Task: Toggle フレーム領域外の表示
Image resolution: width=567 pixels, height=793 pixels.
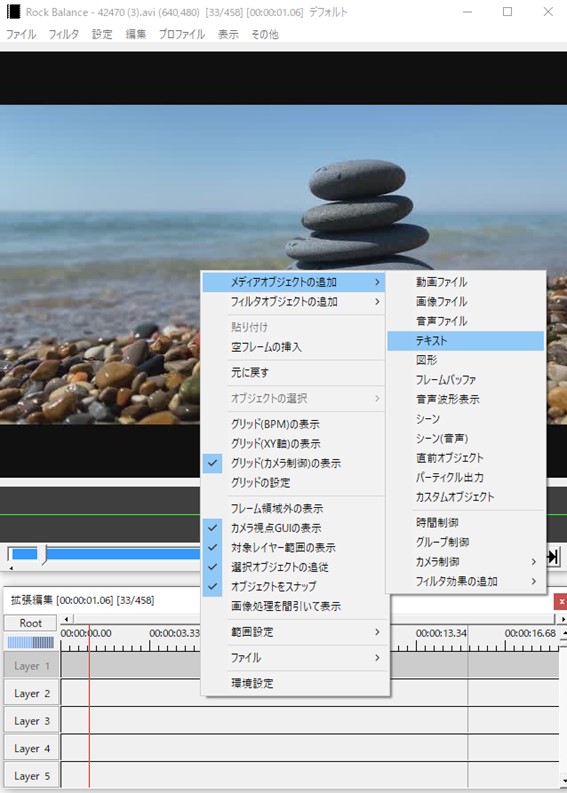Action: 294,509
